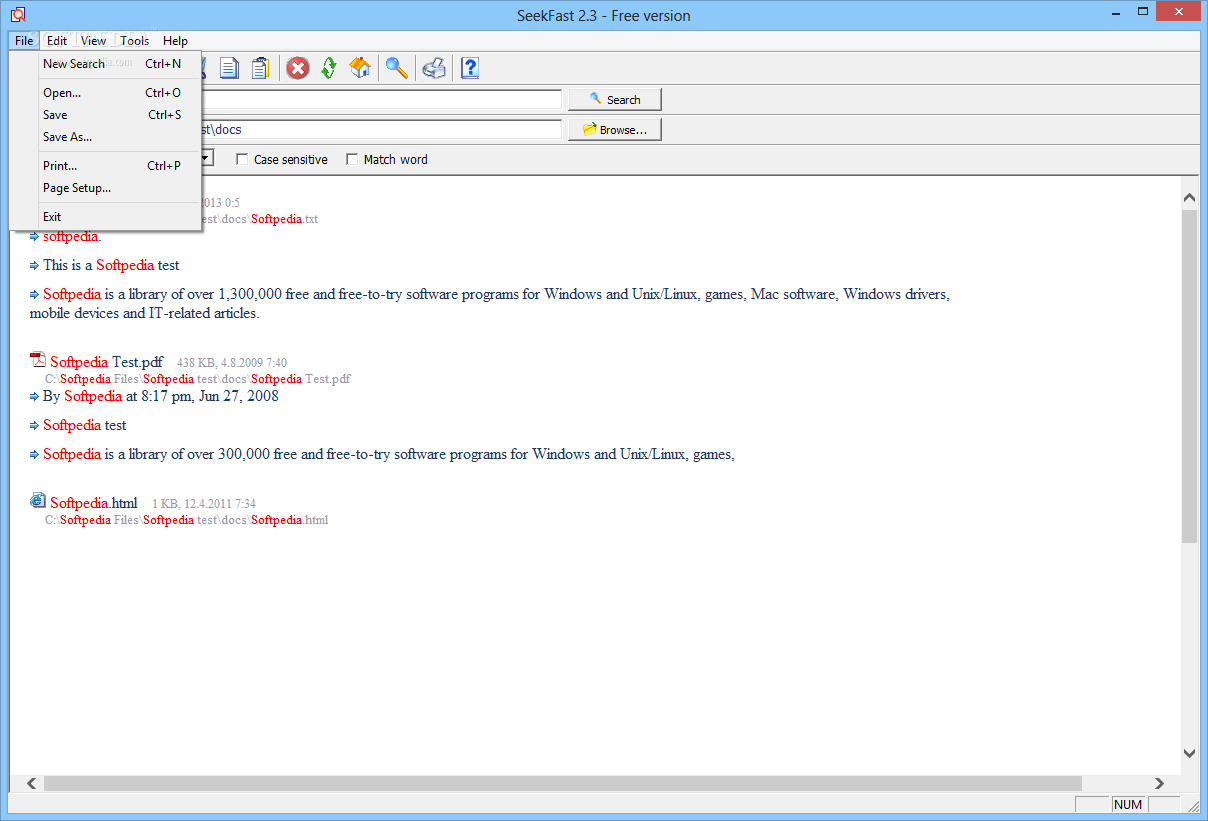Click the SeekFast app icon in the title bar
The image size is (1208, 821).
16,15
